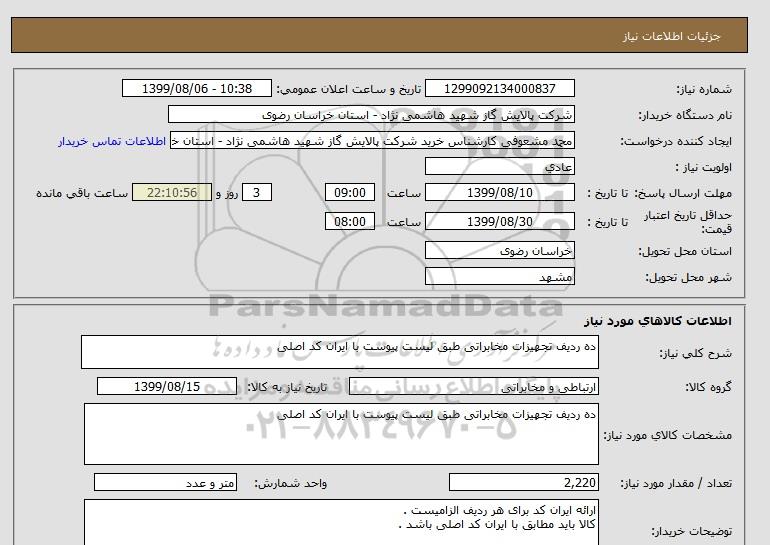Viewport: 770px width, 545px height.
Task: Open the buyer contact info link (اطلاعات تماس خریدار)
Action: (112, 141)
